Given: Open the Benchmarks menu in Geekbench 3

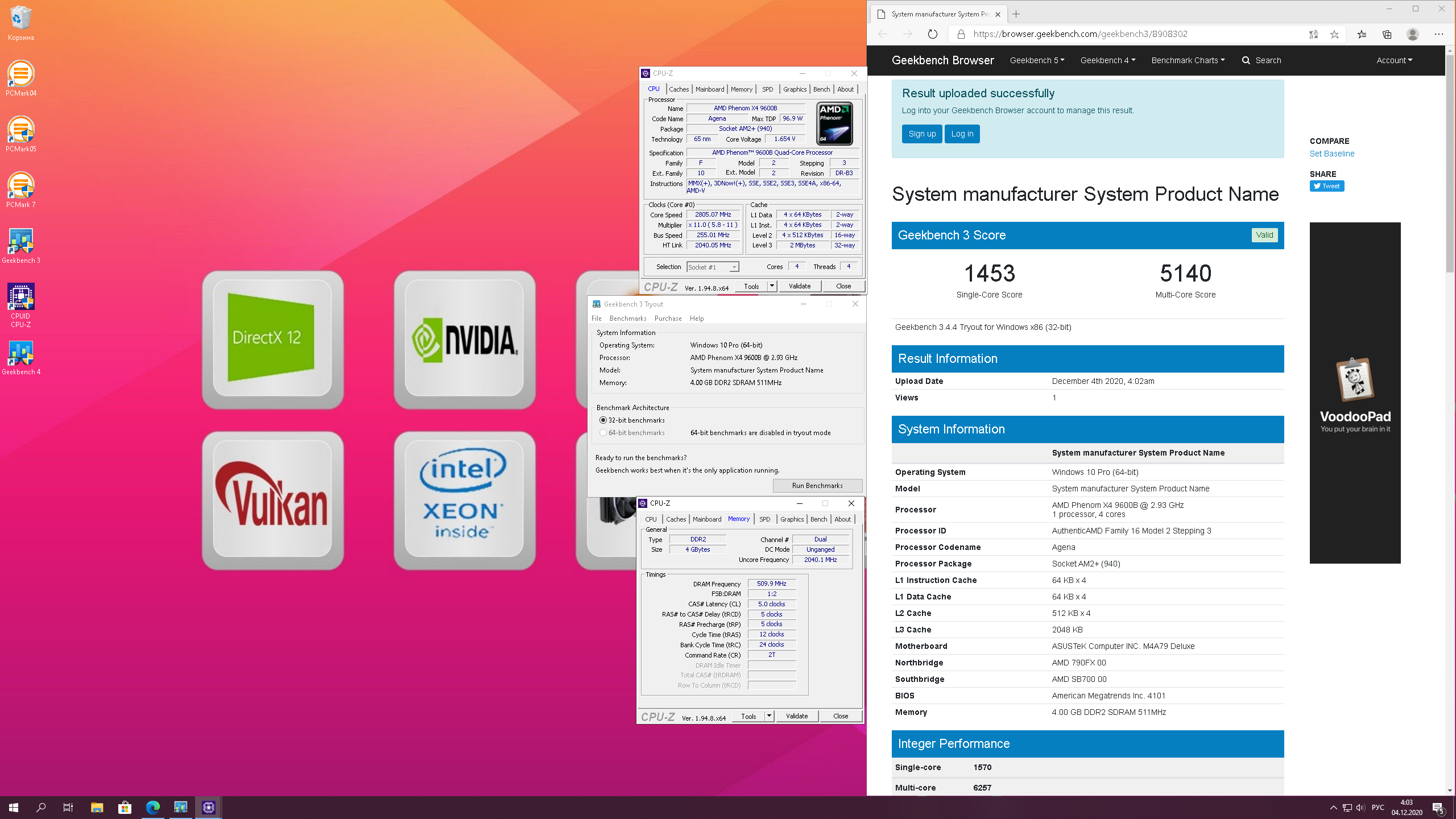Looking at the screenshot, I should point(628,318).
